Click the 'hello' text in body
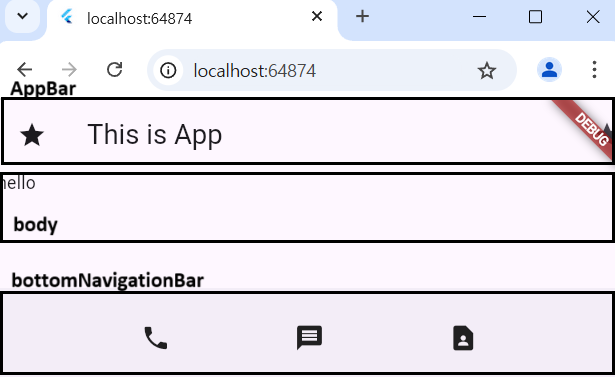 tap(18, 183)
